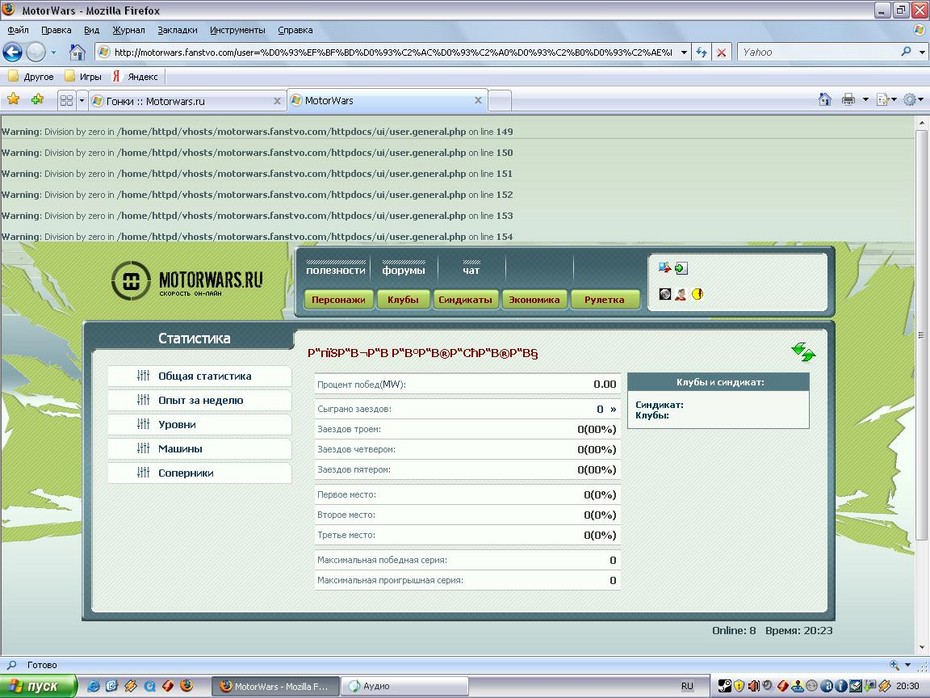Add bookmark with the green plus star
The image size is (930, 698).
[37, 100]
